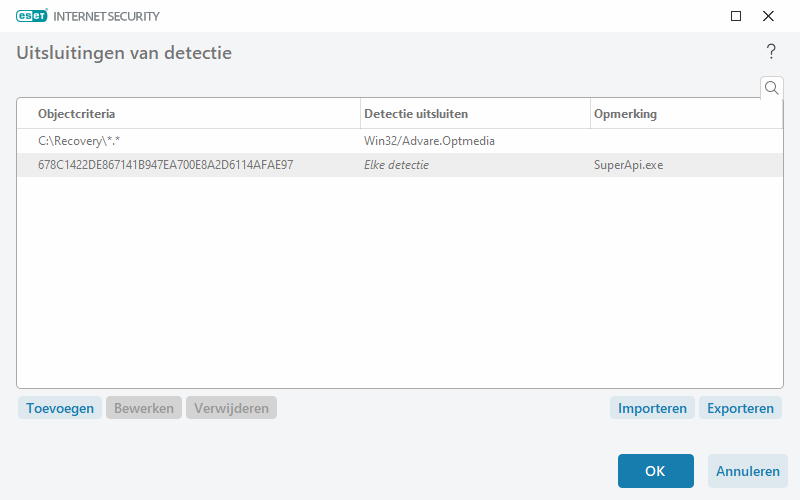Image resolution: width=800 pixels, height=500 pixels.
Task: Click Toevoegen to add an exclusion
Action: pos(60,408)
